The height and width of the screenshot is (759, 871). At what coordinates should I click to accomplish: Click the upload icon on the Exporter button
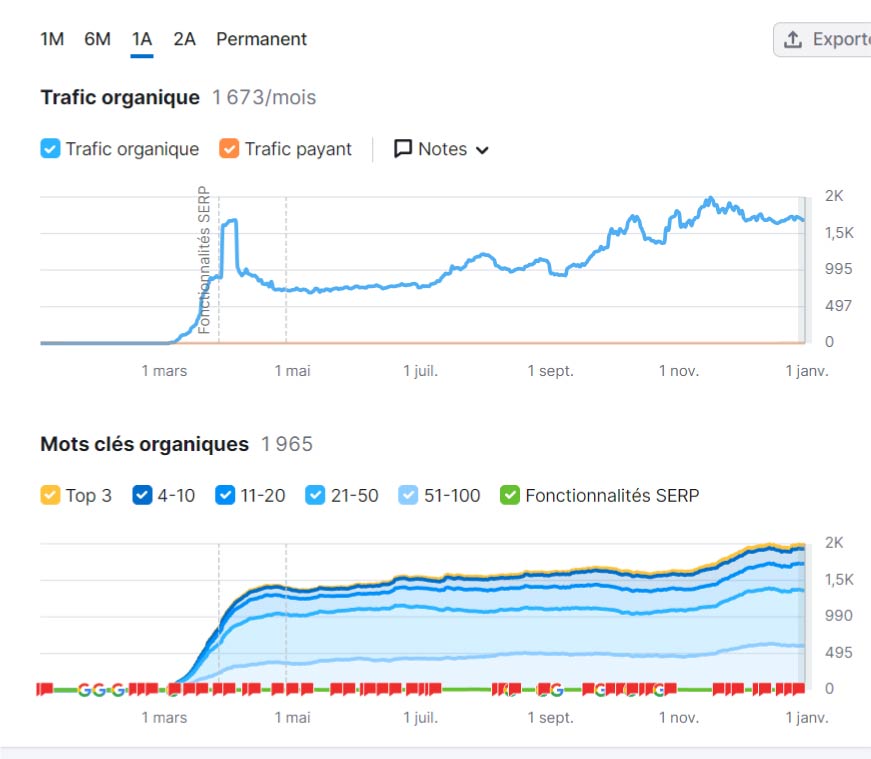pos(795,38)
